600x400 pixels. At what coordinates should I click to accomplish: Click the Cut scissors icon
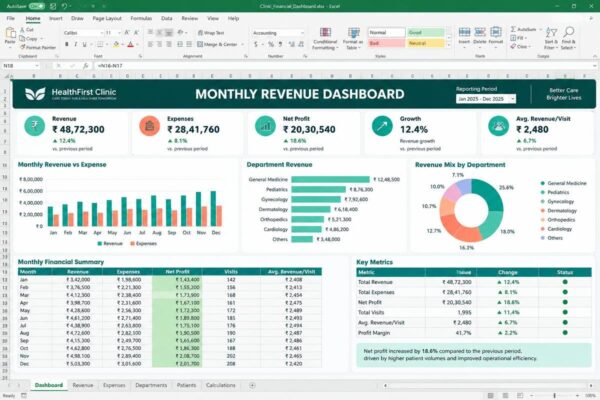point(22,29)
